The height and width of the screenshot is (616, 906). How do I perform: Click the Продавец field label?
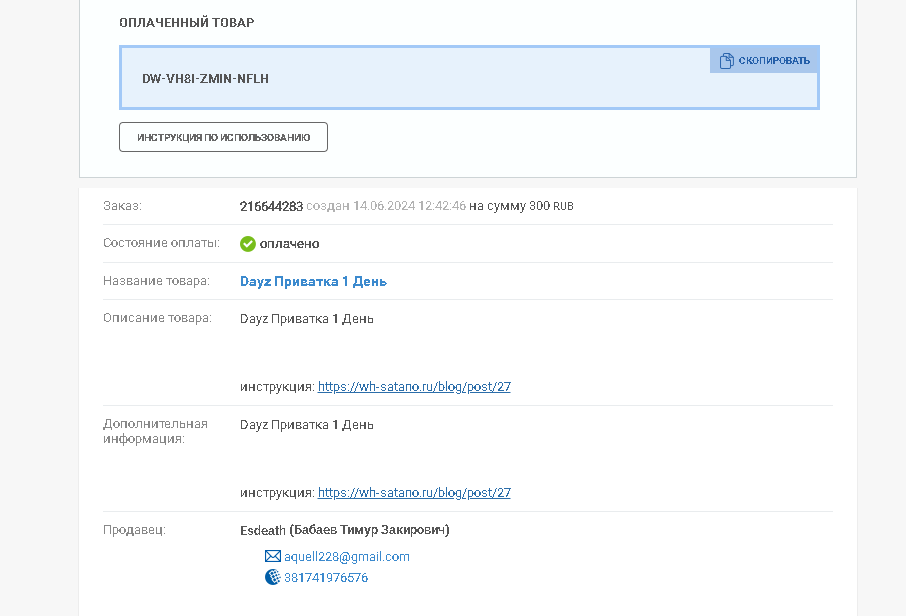click(134, 530)
